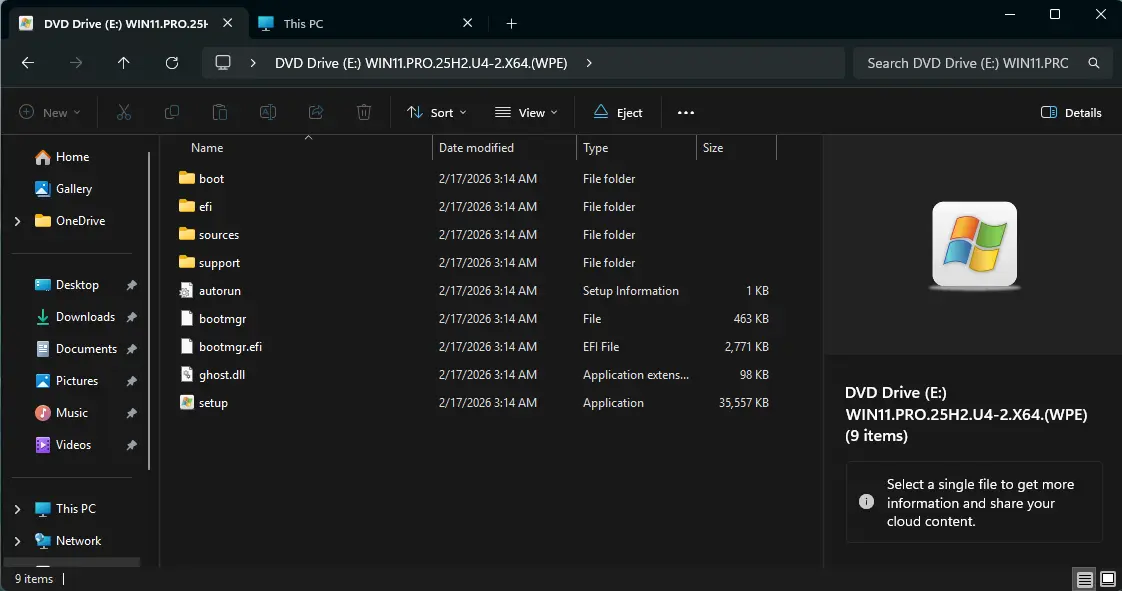Click the Copy icon in toolbar
This screenshot has height=591, width=1122.
(172, 112)
